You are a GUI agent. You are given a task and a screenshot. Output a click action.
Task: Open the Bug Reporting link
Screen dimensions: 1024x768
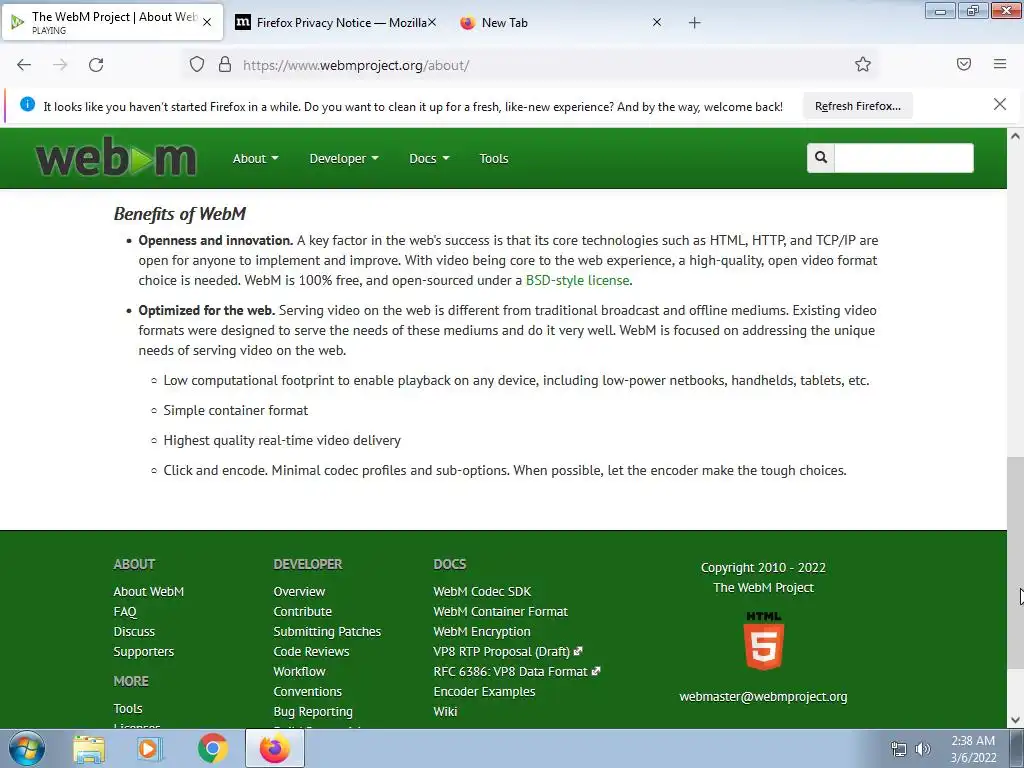coord(313,712)
